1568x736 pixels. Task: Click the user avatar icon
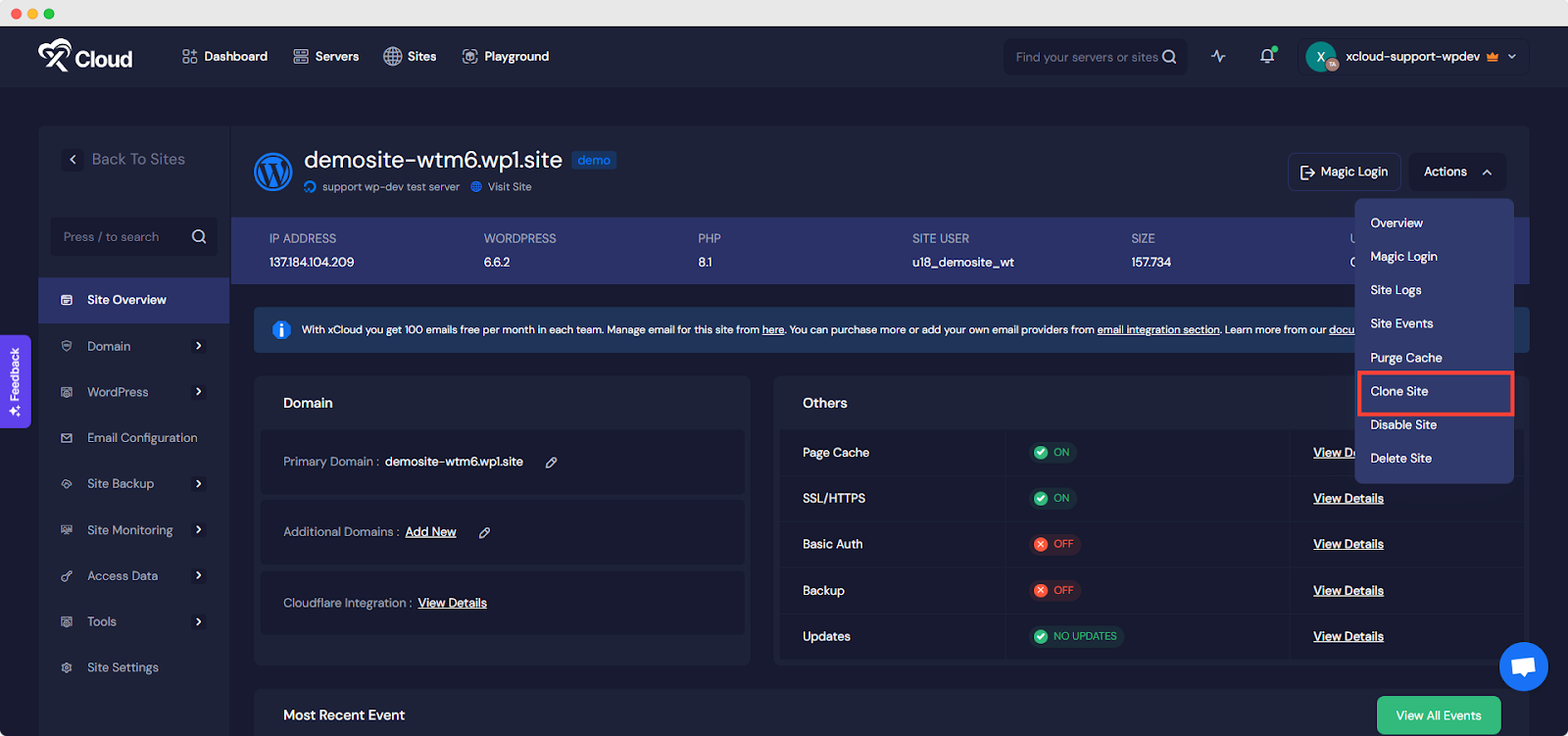click(1321, 57)
